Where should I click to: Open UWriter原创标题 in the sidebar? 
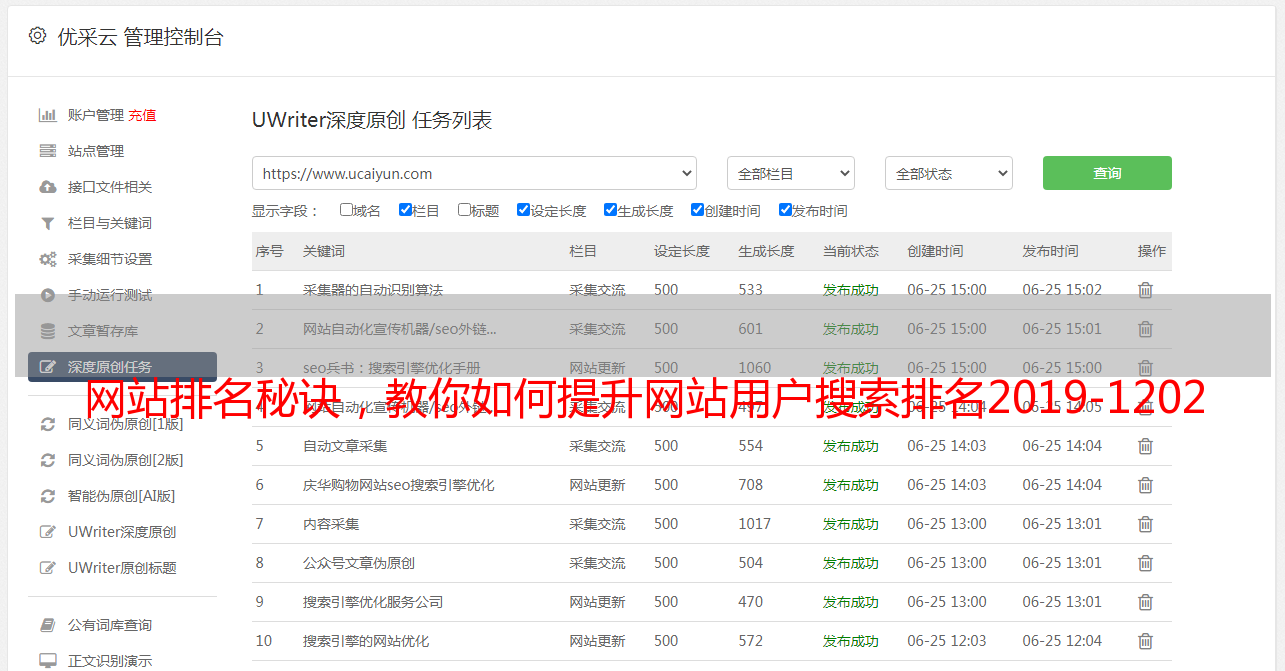pyautogui.click(x=122, y=568)
